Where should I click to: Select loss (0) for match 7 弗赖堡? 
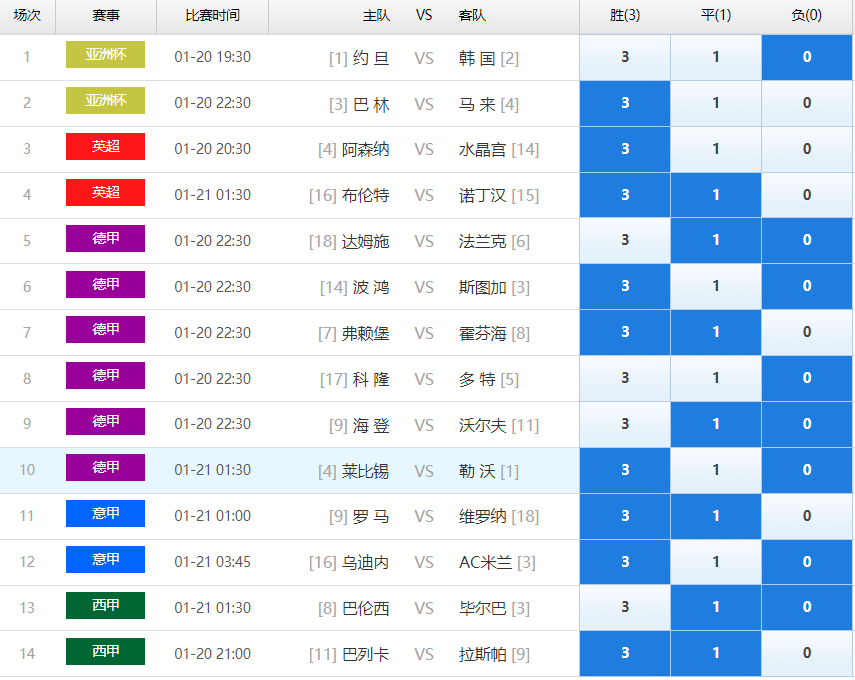point(807,332)
